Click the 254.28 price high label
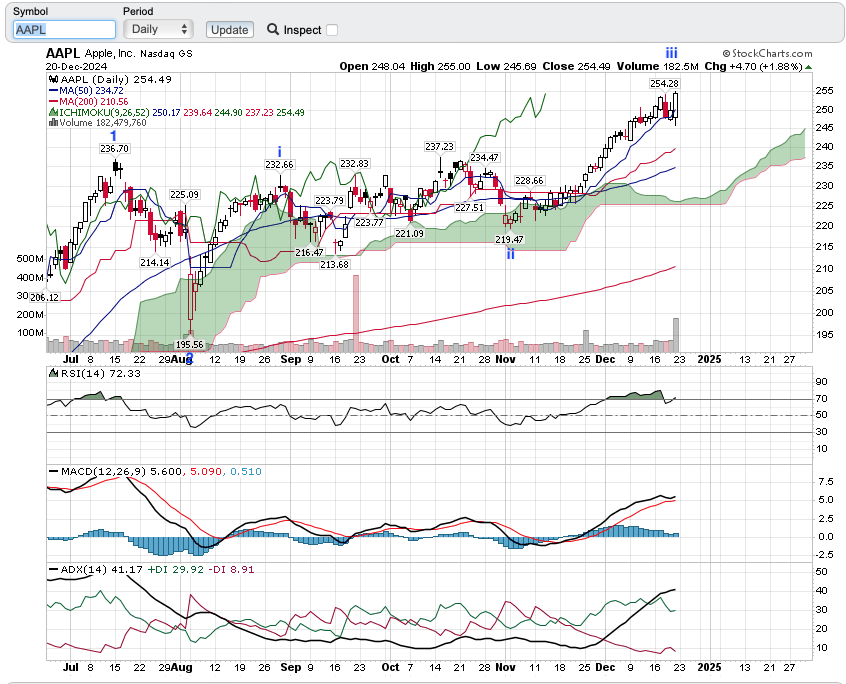 click(664, 84)
